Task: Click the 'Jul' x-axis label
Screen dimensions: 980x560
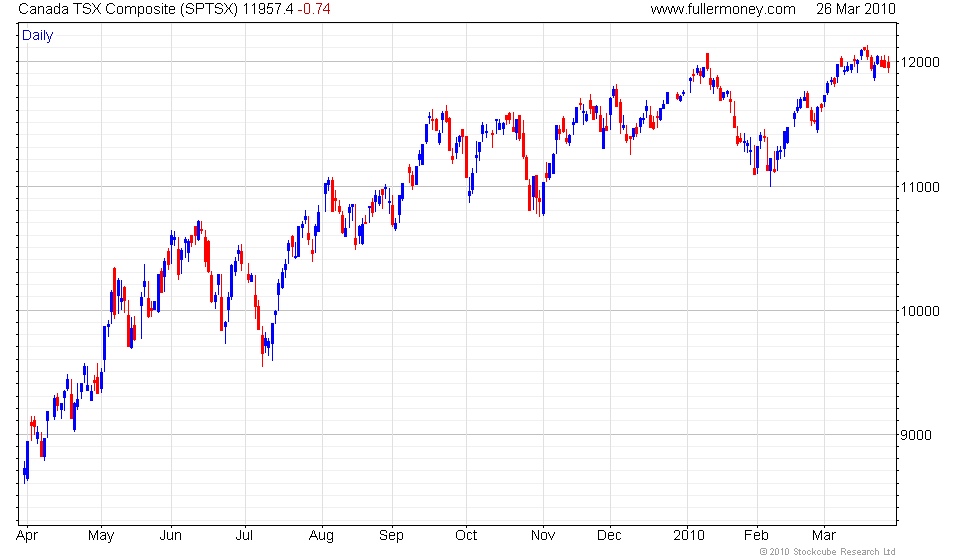Action: [244, 536]
